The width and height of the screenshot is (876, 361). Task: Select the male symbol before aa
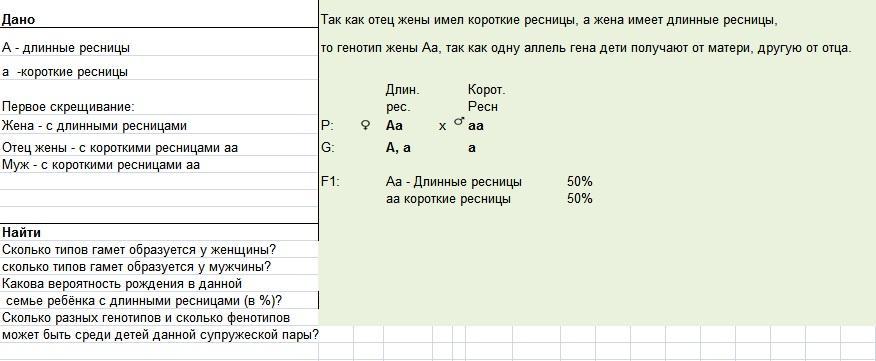click(459, 122)
